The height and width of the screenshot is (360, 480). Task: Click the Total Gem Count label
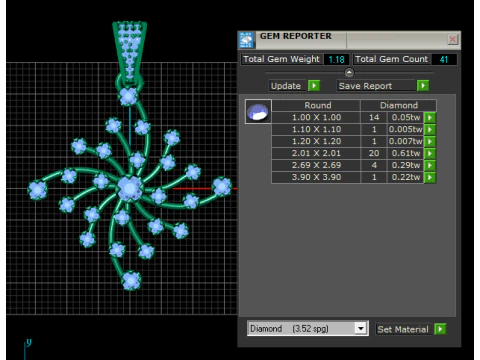tap(391, 59)
